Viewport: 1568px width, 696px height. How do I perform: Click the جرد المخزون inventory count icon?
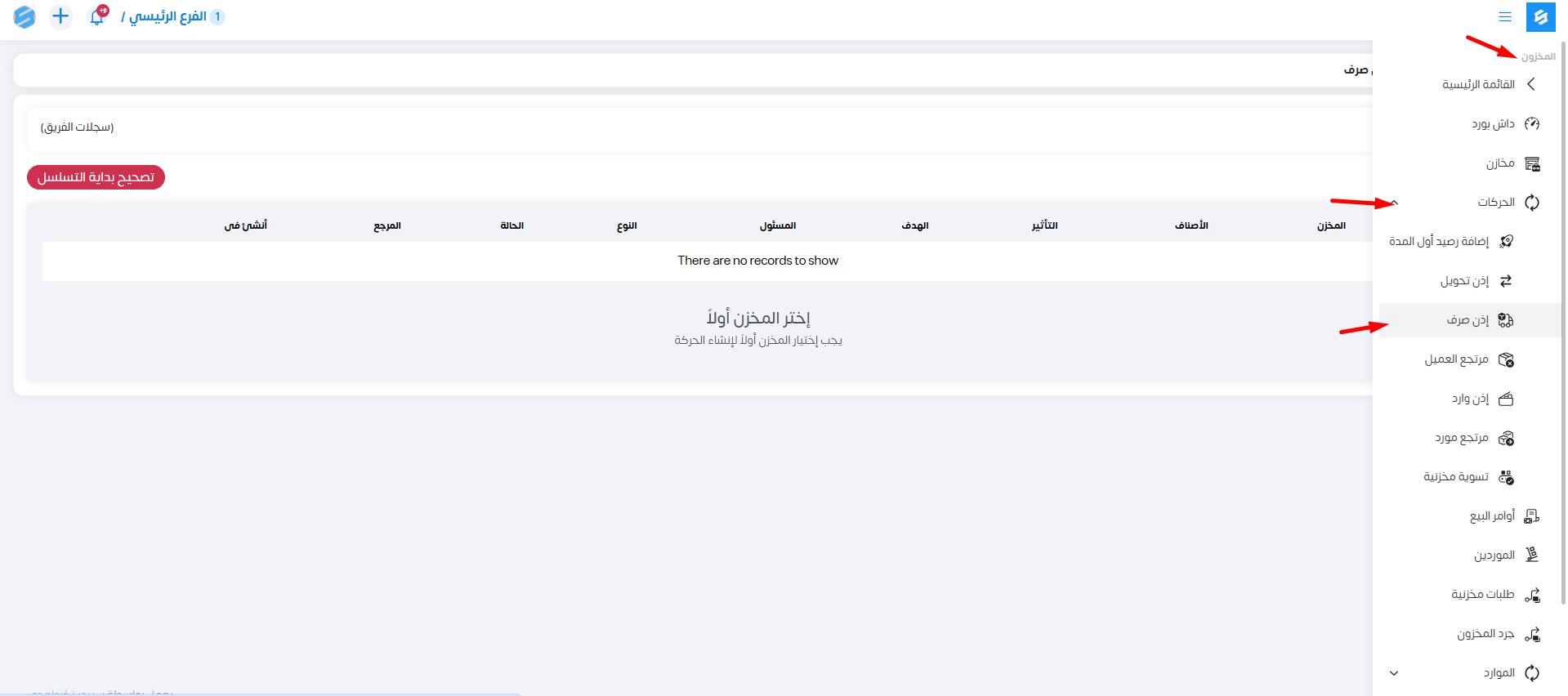point(1532,634)
